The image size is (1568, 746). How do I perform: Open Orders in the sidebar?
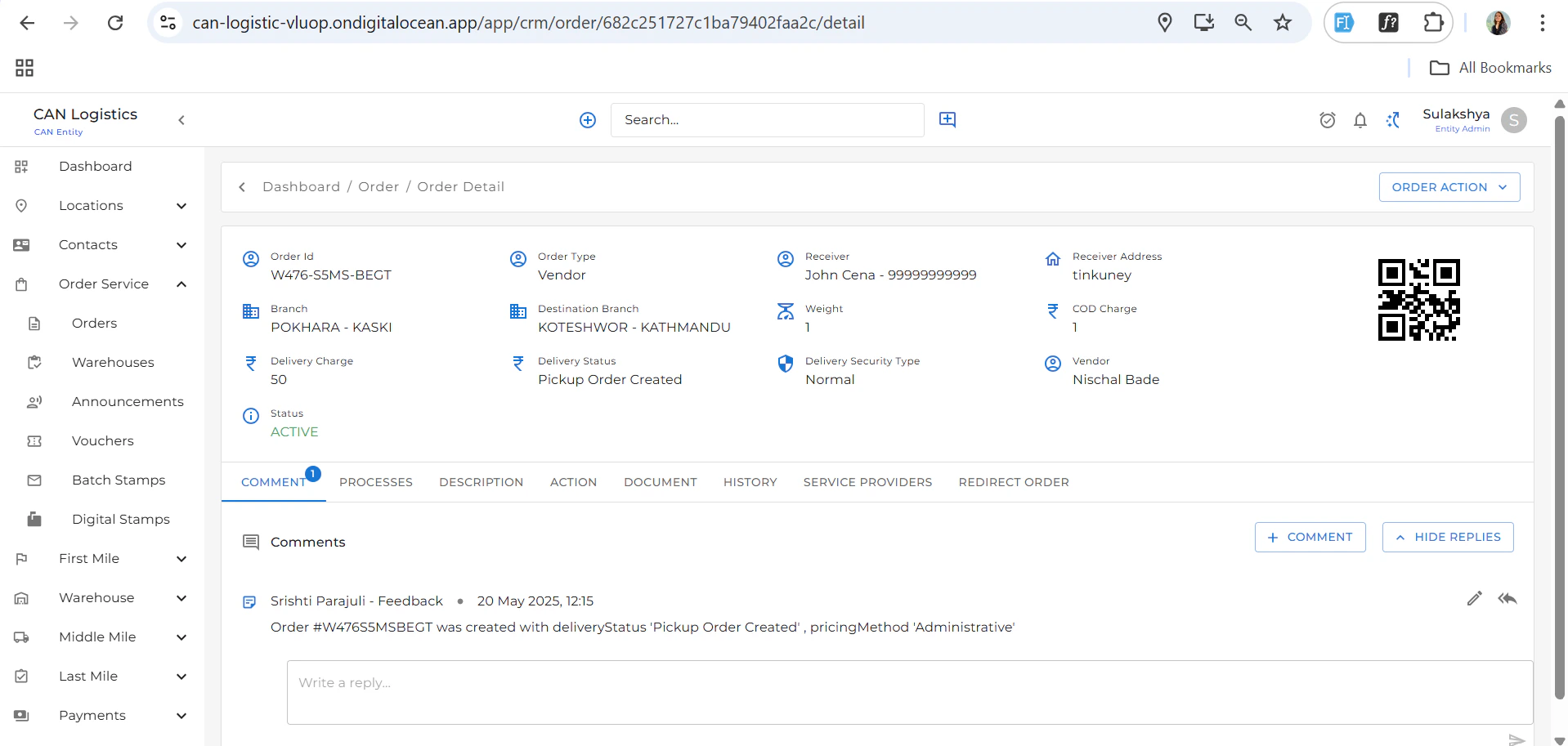pos(94,324)
